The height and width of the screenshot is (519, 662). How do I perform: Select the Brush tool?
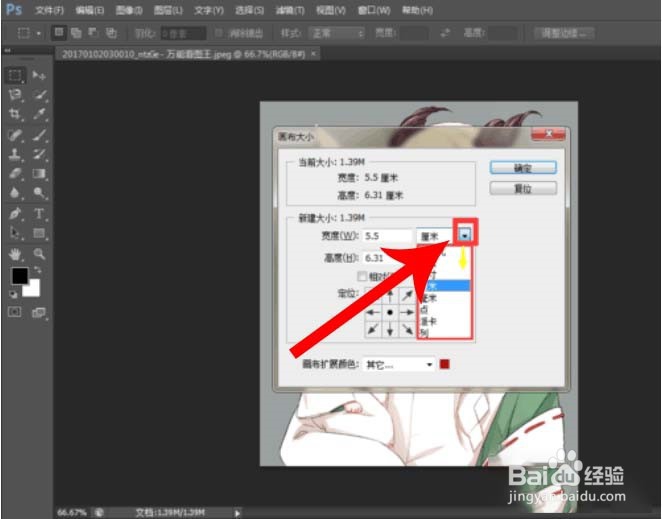[39, 135]
